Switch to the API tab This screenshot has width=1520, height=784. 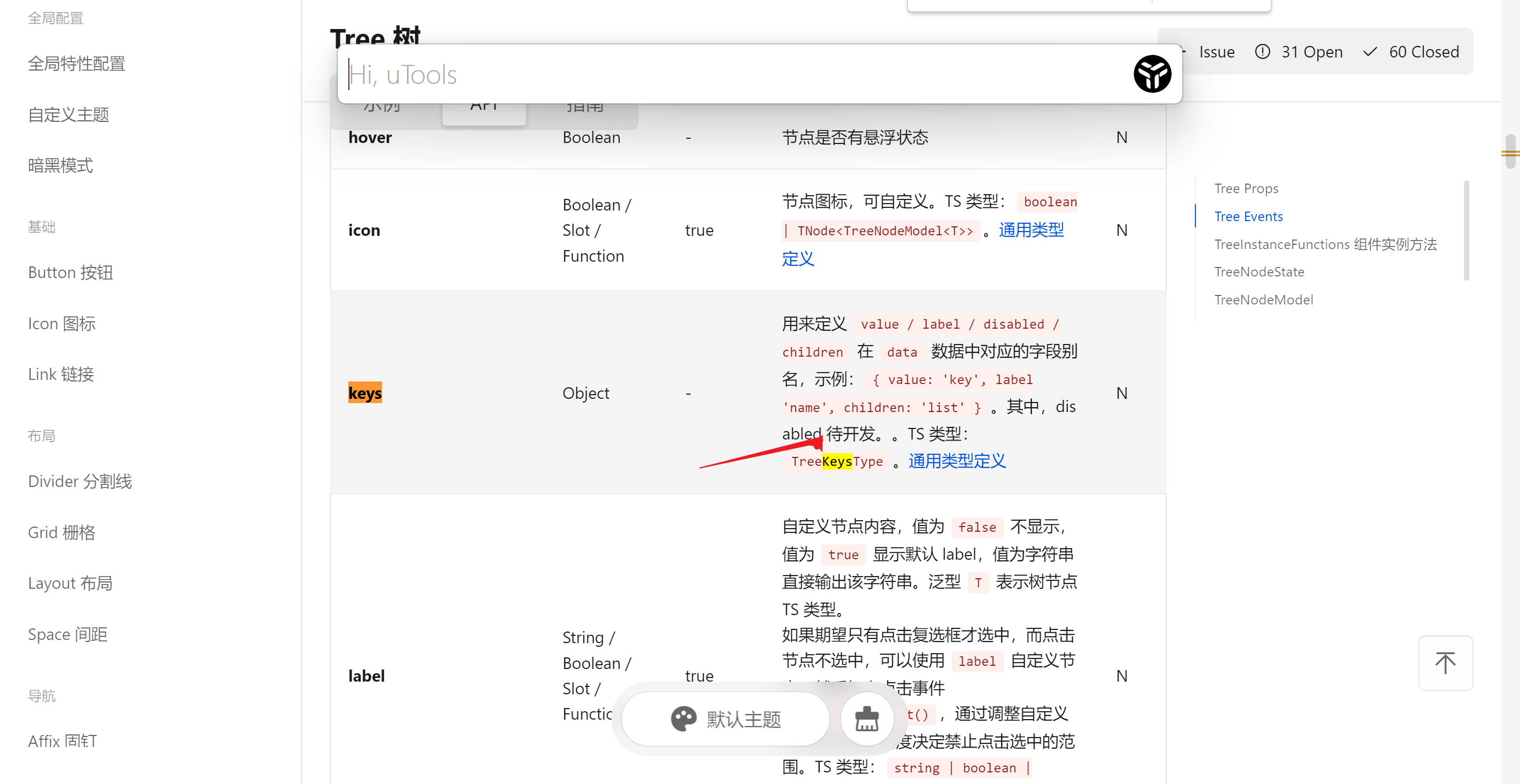483,106
